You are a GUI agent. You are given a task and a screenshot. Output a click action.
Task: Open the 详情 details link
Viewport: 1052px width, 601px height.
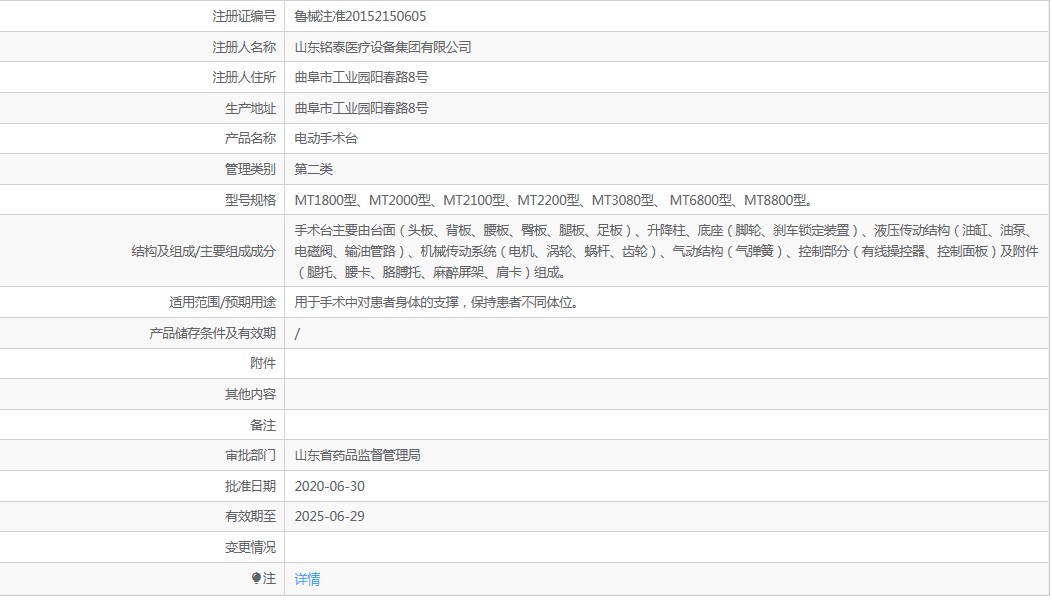307,579
